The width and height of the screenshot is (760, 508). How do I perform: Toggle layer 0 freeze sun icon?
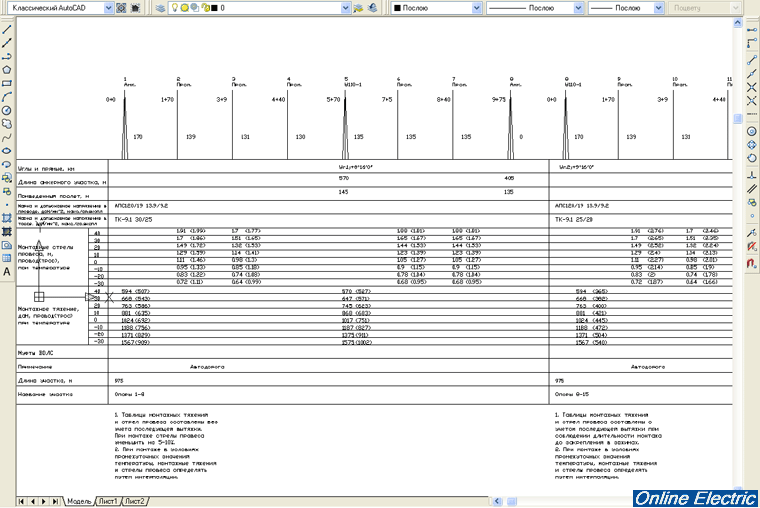[185, 8]
